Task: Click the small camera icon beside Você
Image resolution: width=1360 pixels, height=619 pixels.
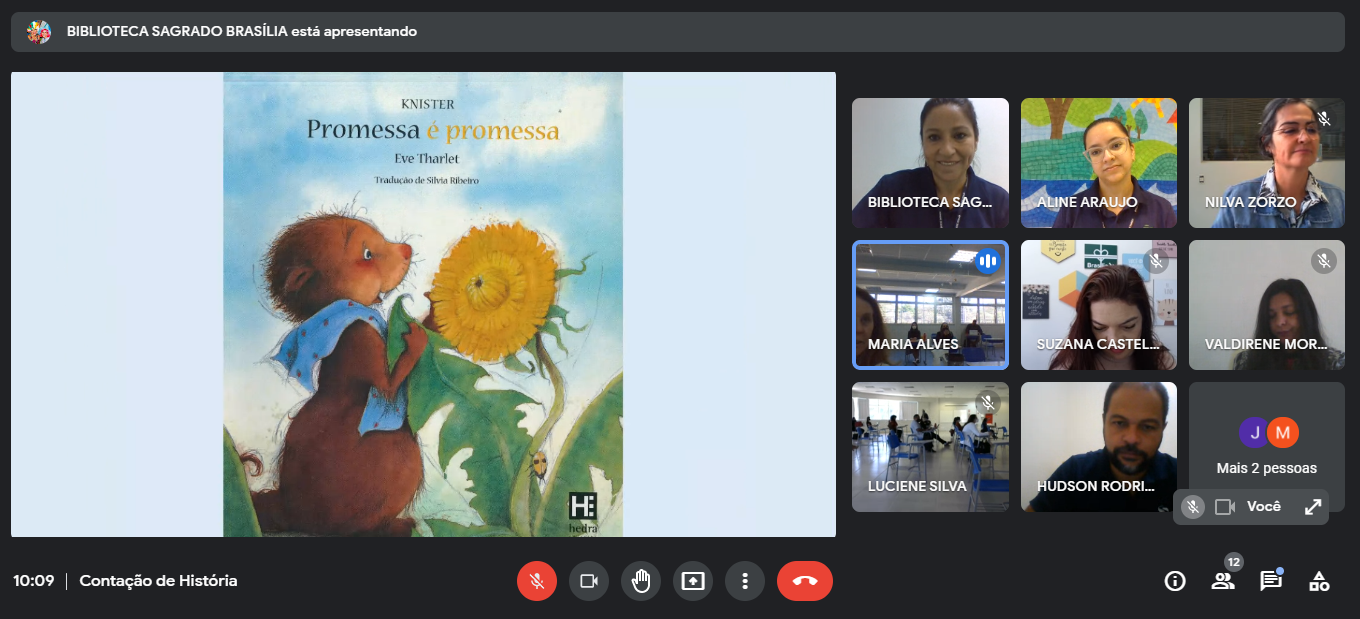Action: (1225, 507)
